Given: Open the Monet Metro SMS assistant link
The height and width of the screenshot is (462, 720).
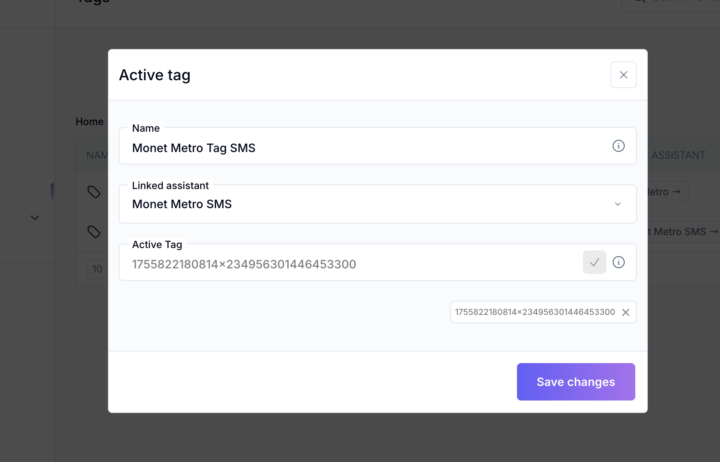Looking at the screenshot, I should 682,231.
